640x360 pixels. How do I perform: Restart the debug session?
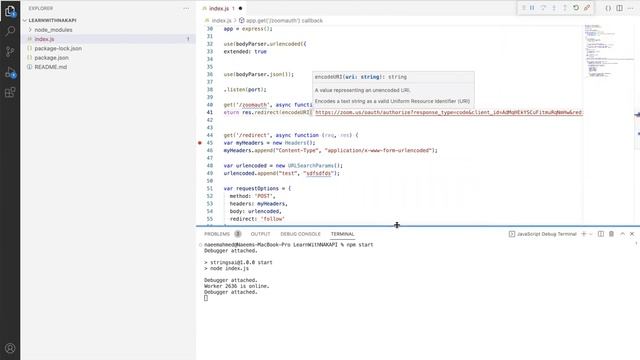point(576,8)
